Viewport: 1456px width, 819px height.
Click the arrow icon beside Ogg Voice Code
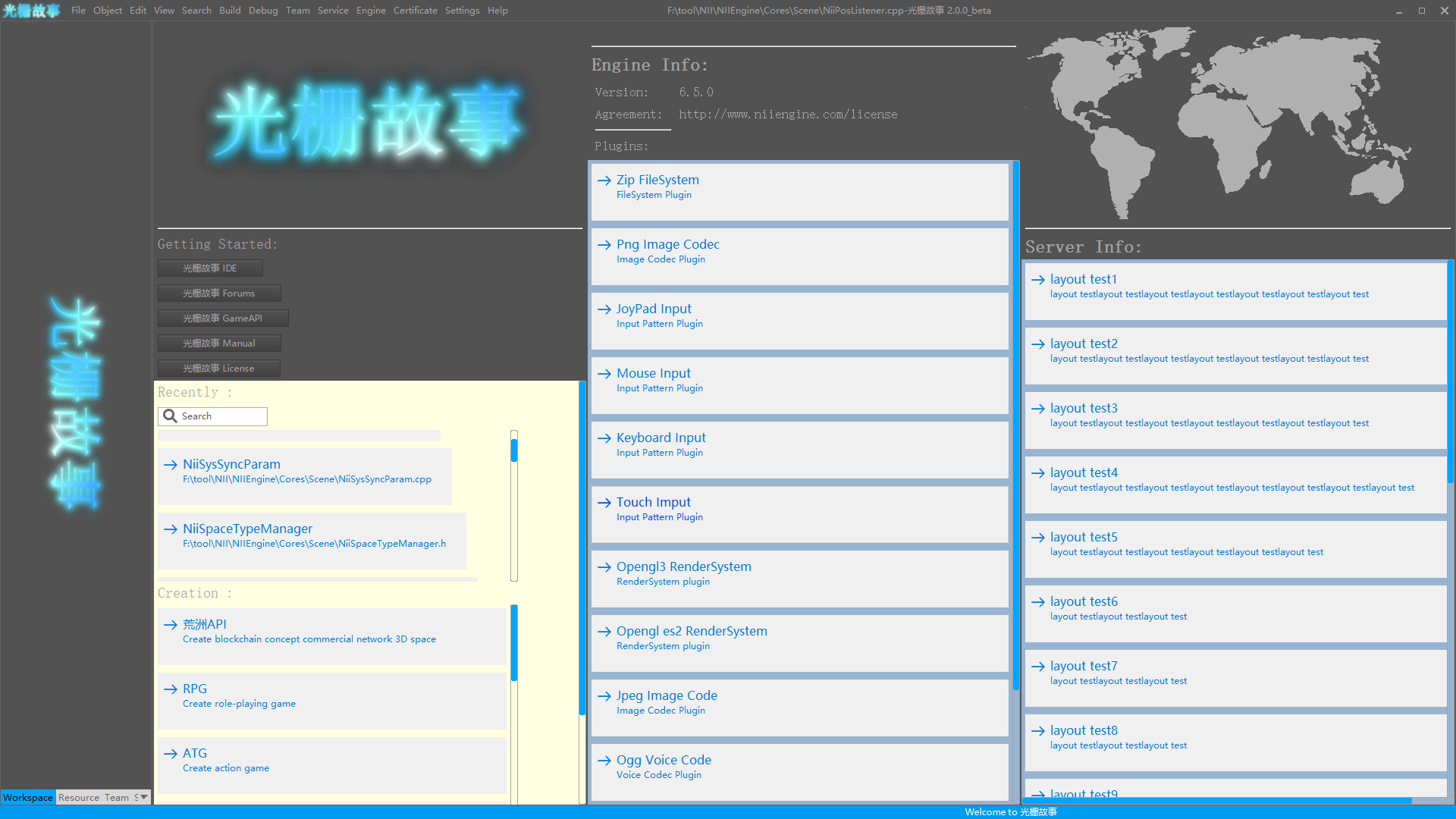click(x=604, y=761)
